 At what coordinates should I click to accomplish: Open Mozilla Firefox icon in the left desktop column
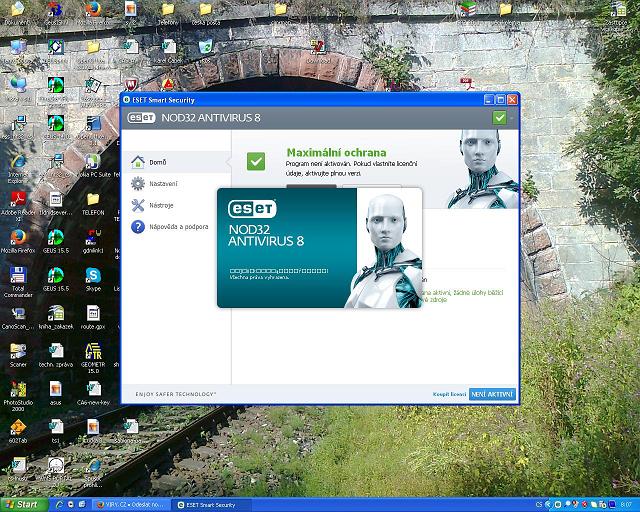point(18,241)
